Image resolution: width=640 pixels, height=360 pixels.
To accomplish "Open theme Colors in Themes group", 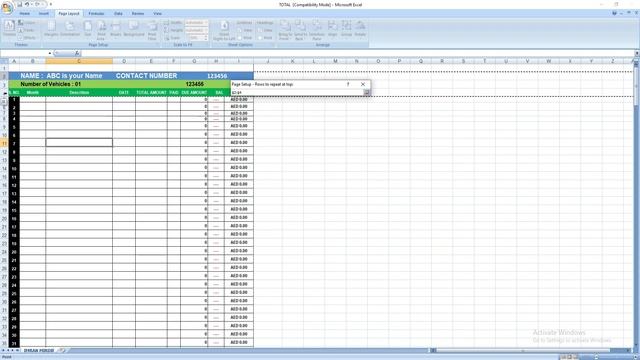I will 27,23.
